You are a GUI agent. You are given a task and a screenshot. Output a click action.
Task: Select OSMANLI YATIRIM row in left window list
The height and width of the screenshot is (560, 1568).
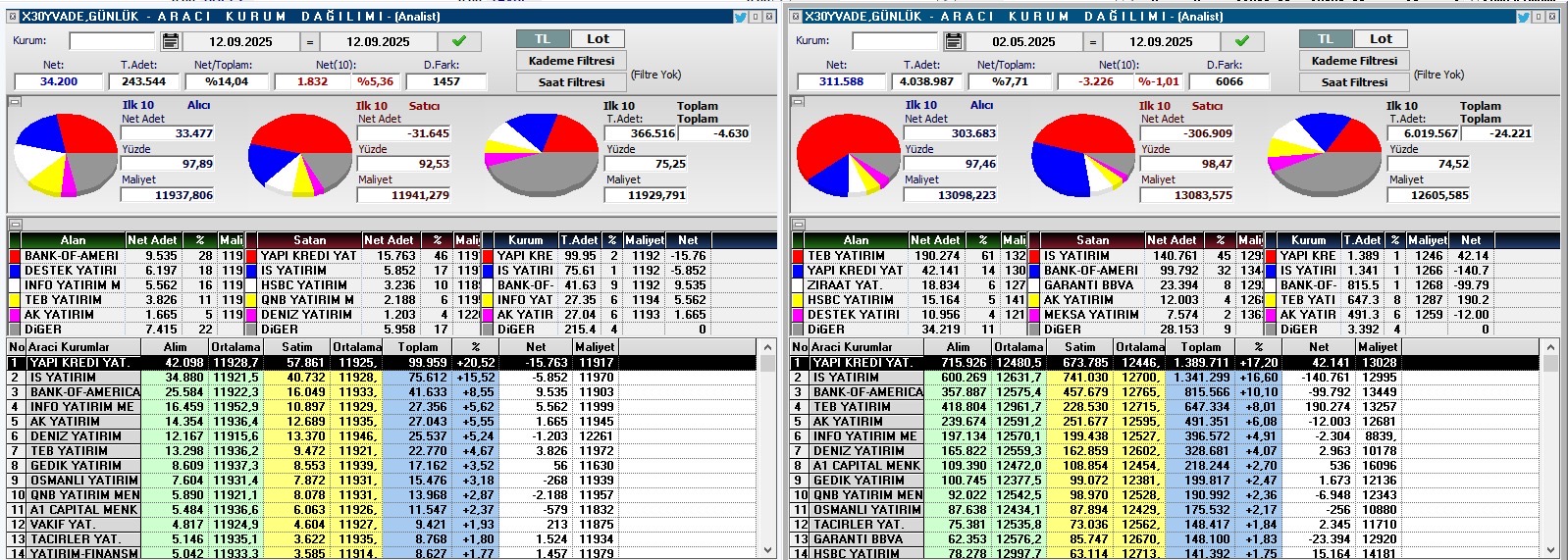click(x=382, y=481)
